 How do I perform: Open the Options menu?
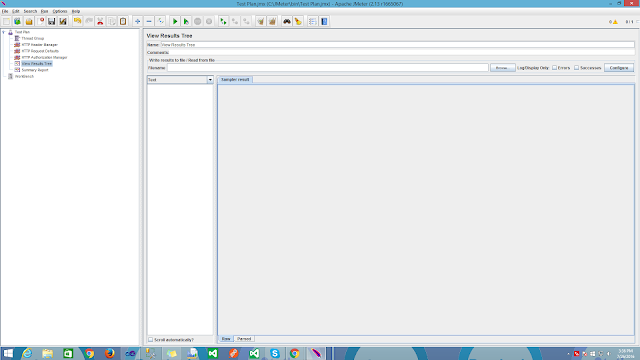pos(60,11)
